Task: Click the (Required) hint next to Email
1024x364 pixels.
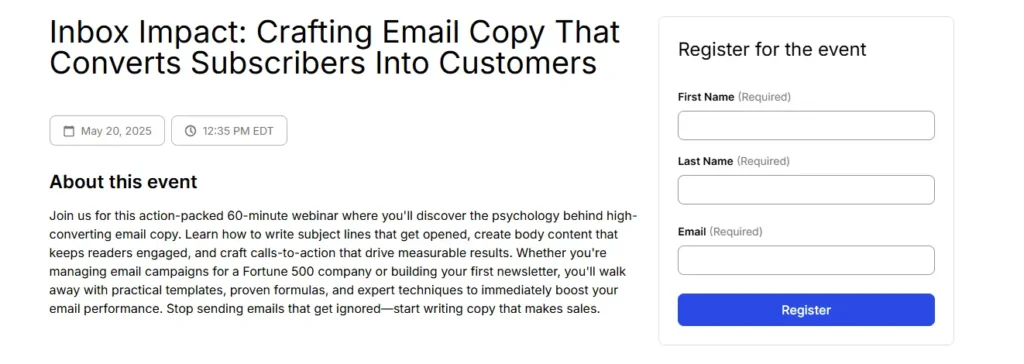Action: click(x=736, y=232)
